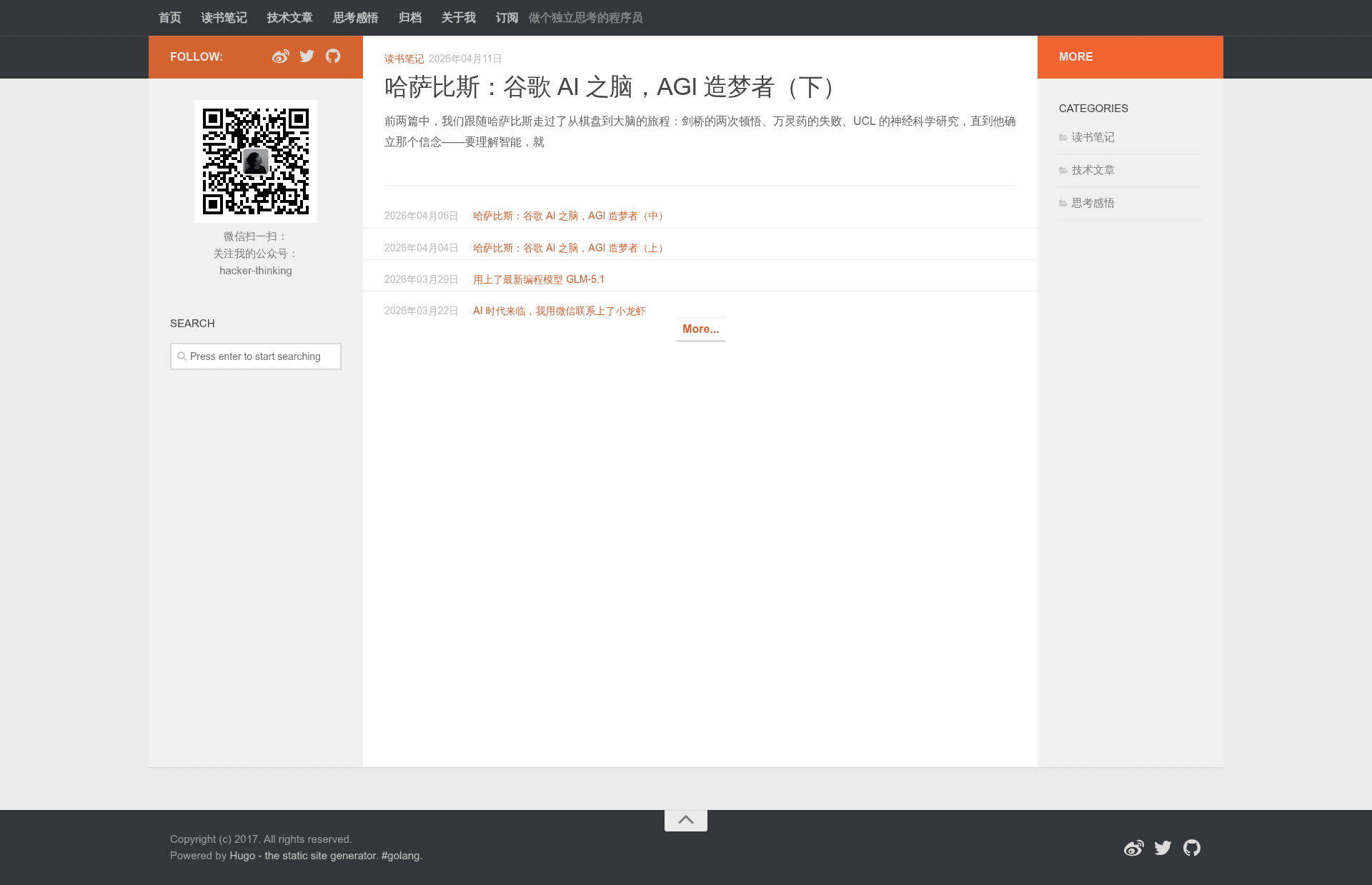Screen dimensions: 1372x885
Task: Open the article 哈萨比斯 AGI 造梦者（上）
Action: (570, 248)
